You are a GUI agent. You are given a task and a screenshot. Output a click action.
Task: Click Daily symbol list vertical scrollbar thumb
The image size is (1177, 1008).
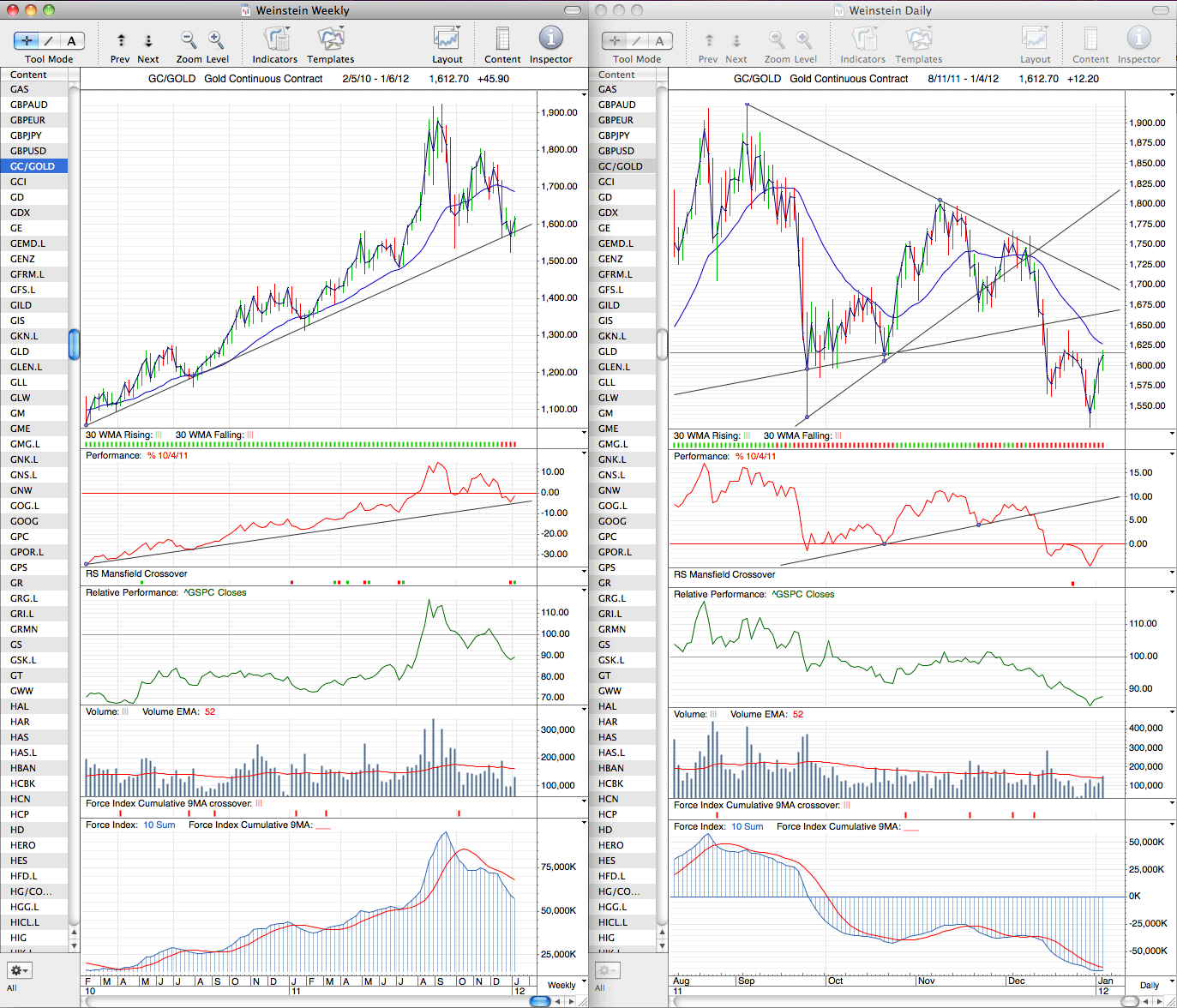click(662, 344)
